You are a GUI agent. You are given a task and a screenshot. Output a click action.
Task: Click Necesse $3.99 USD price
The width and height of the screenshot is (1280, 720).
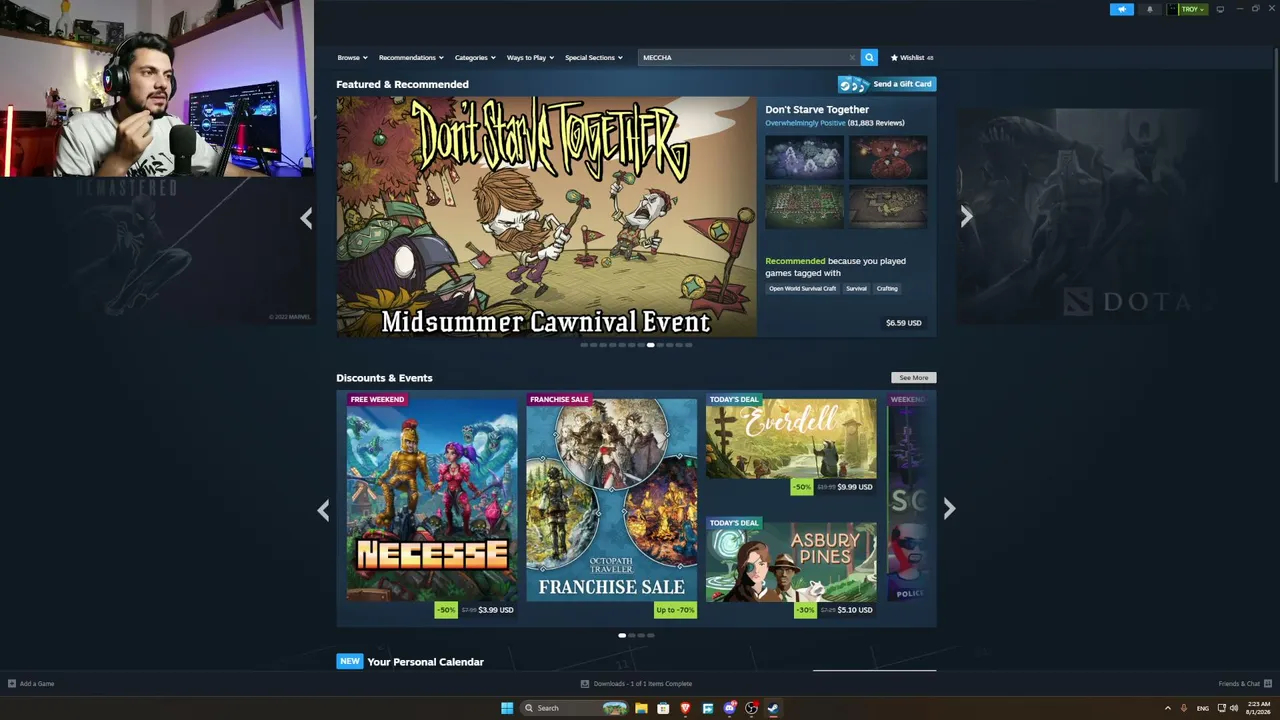[x=496, y=610]
